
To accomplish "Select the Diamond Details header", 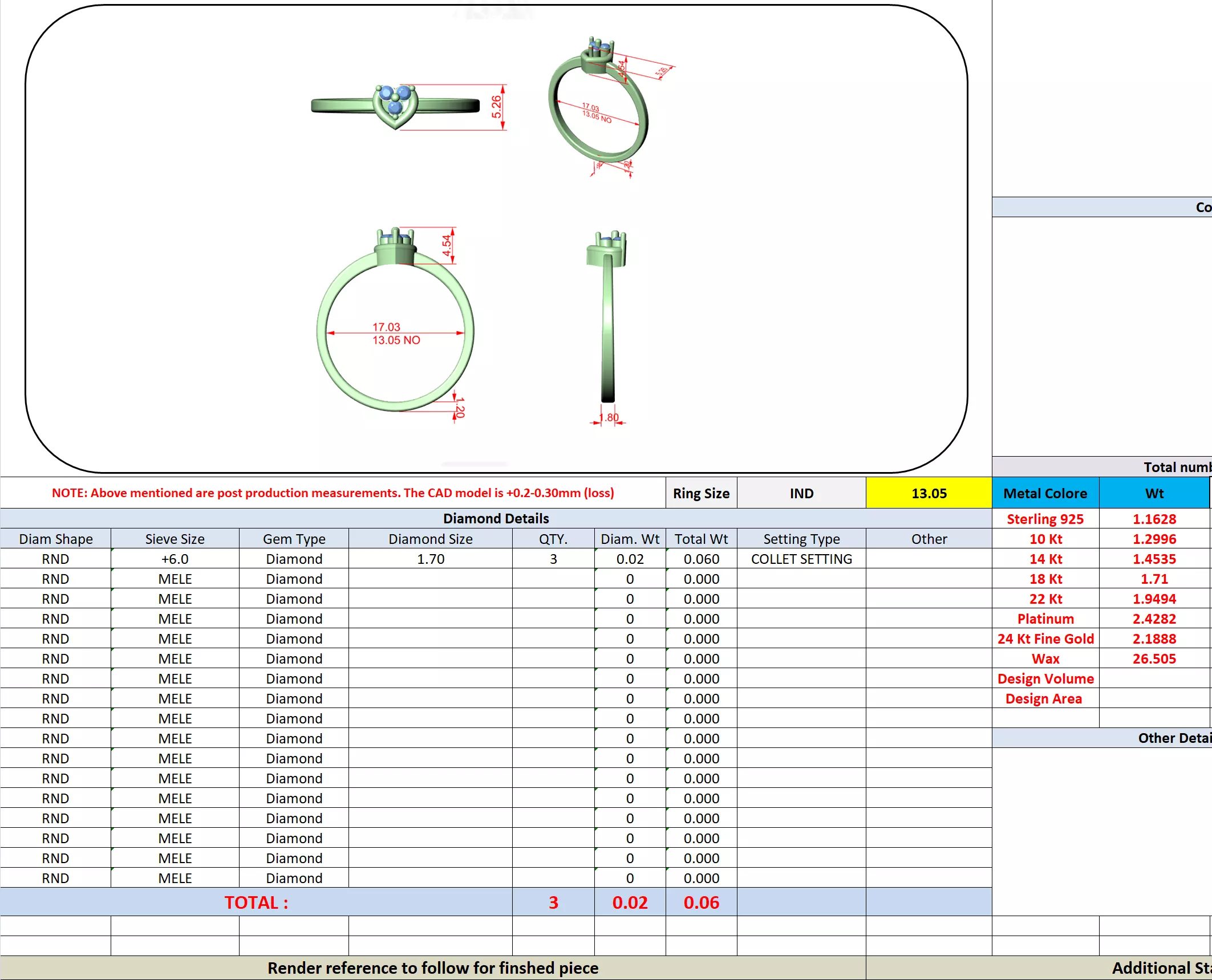I will pyautogui.click(x=496, y=518).
